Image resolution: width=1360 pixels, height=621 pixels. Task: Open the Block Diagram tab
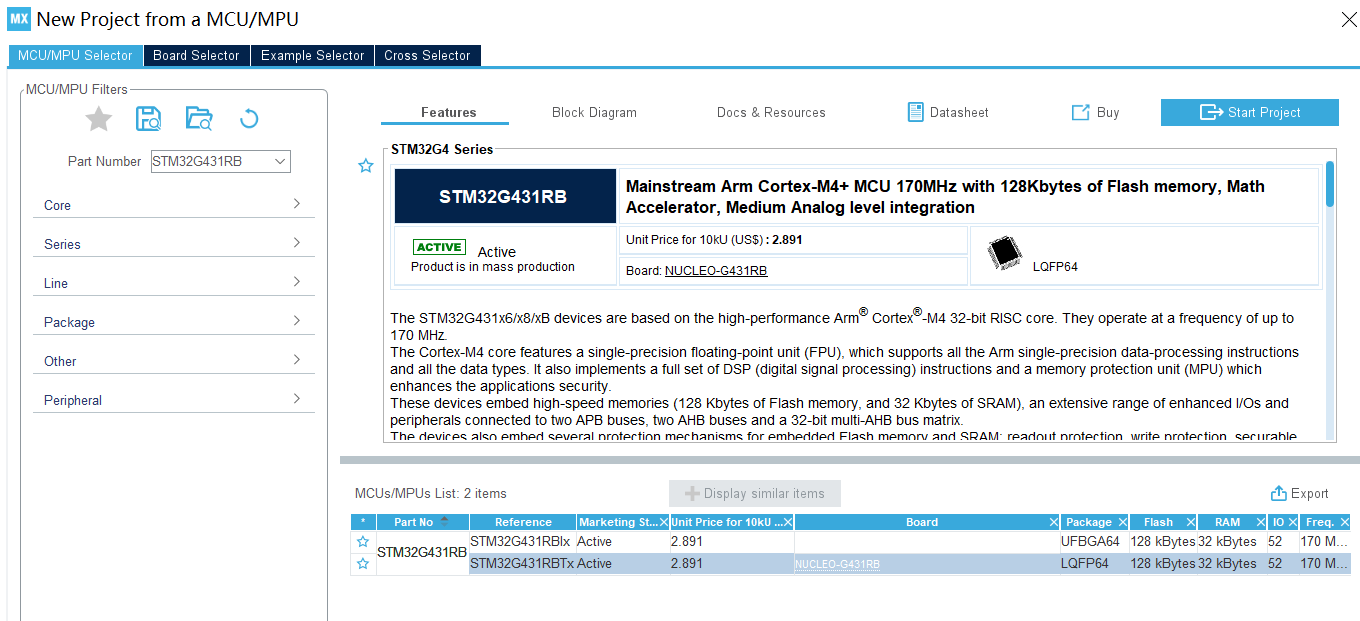(594, 112)
